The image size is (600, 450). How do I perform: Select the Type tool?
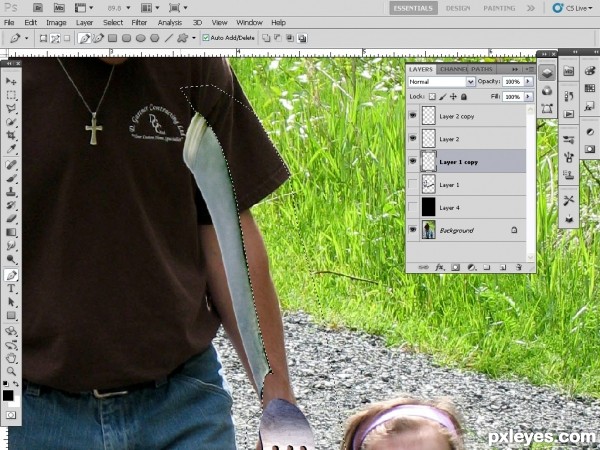pos(11,288)
